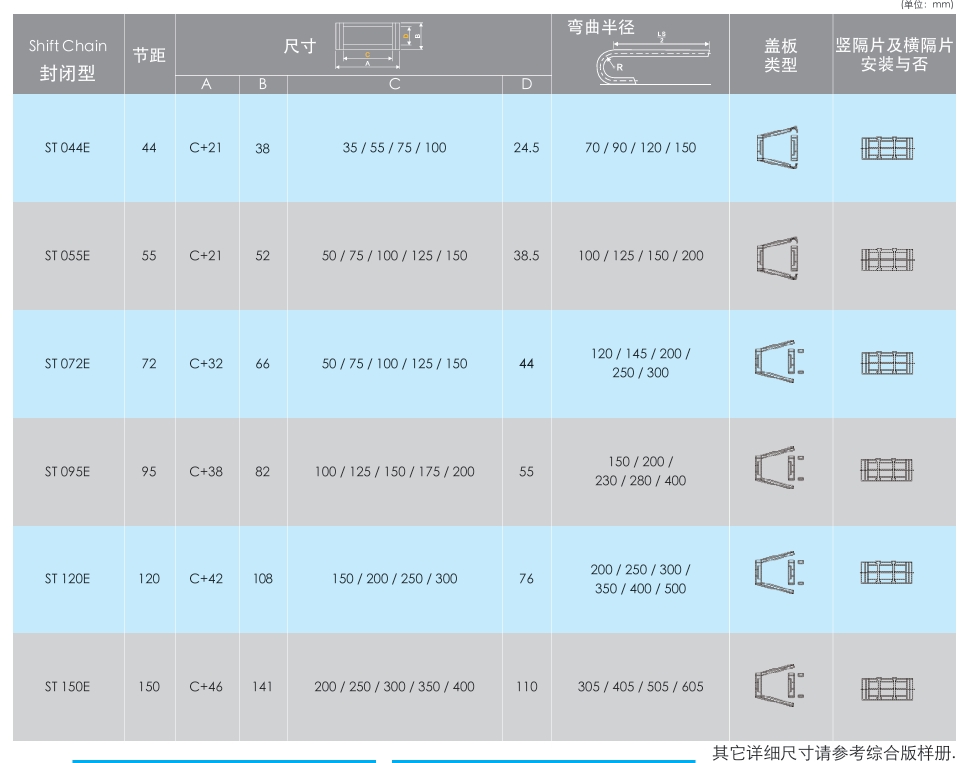This screenshot has width=969, height=763.
Task: Open the cover plate diagram for ST 095E
Action: point(779,468)
